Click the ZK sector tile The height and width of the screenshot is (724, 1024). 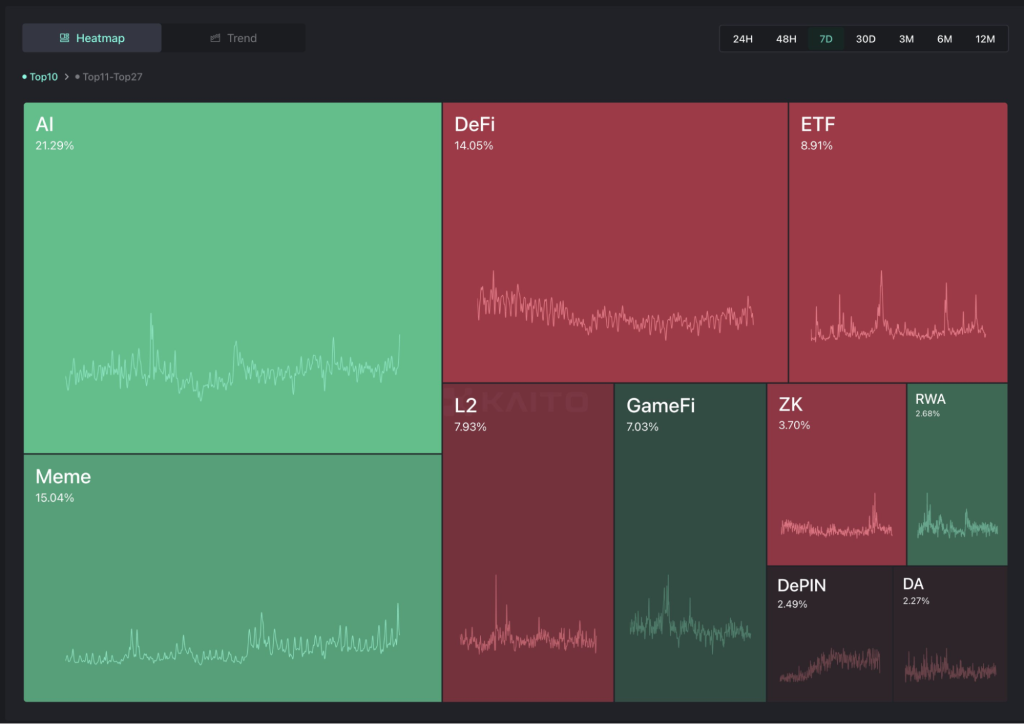(x=836, y=470)
